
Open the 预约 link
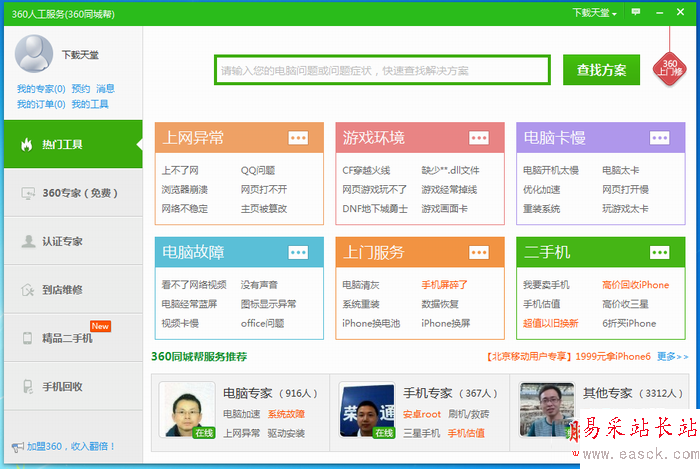(81, 89)
